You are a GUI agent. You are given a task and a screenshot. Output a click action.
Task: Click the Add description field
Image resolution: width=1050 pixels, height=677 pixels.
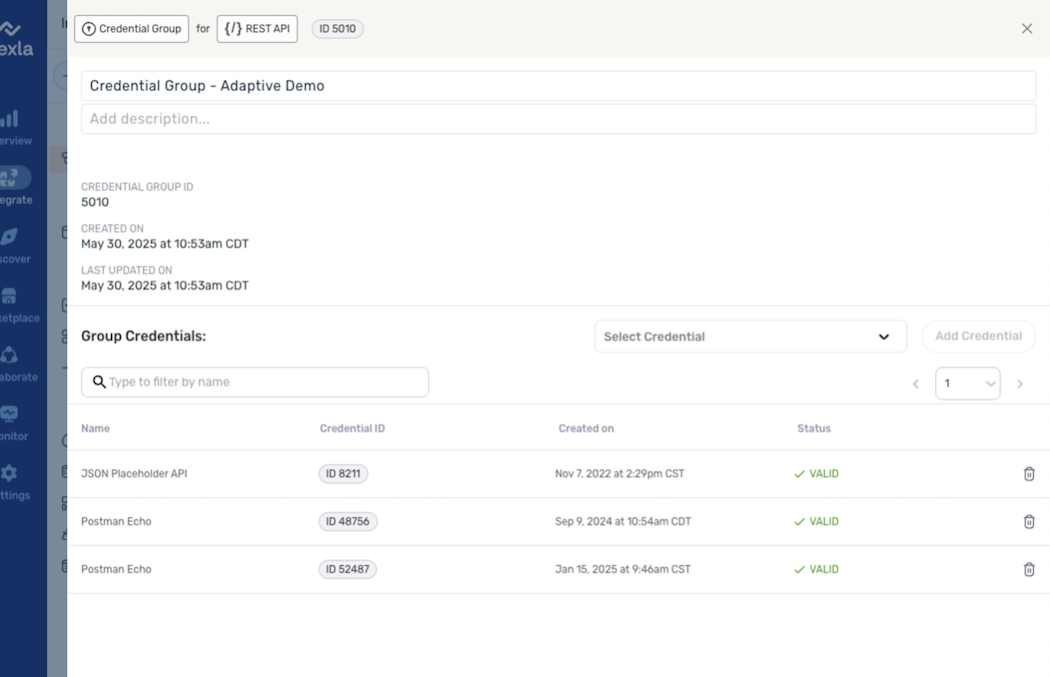click(x=558, y=119)
